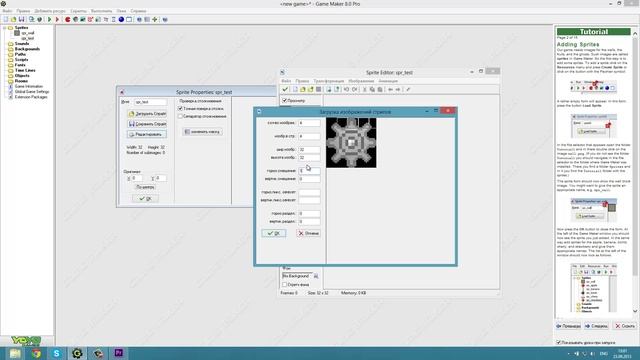
Task: Run the game with green play arrow
Action: pos(49,19)
